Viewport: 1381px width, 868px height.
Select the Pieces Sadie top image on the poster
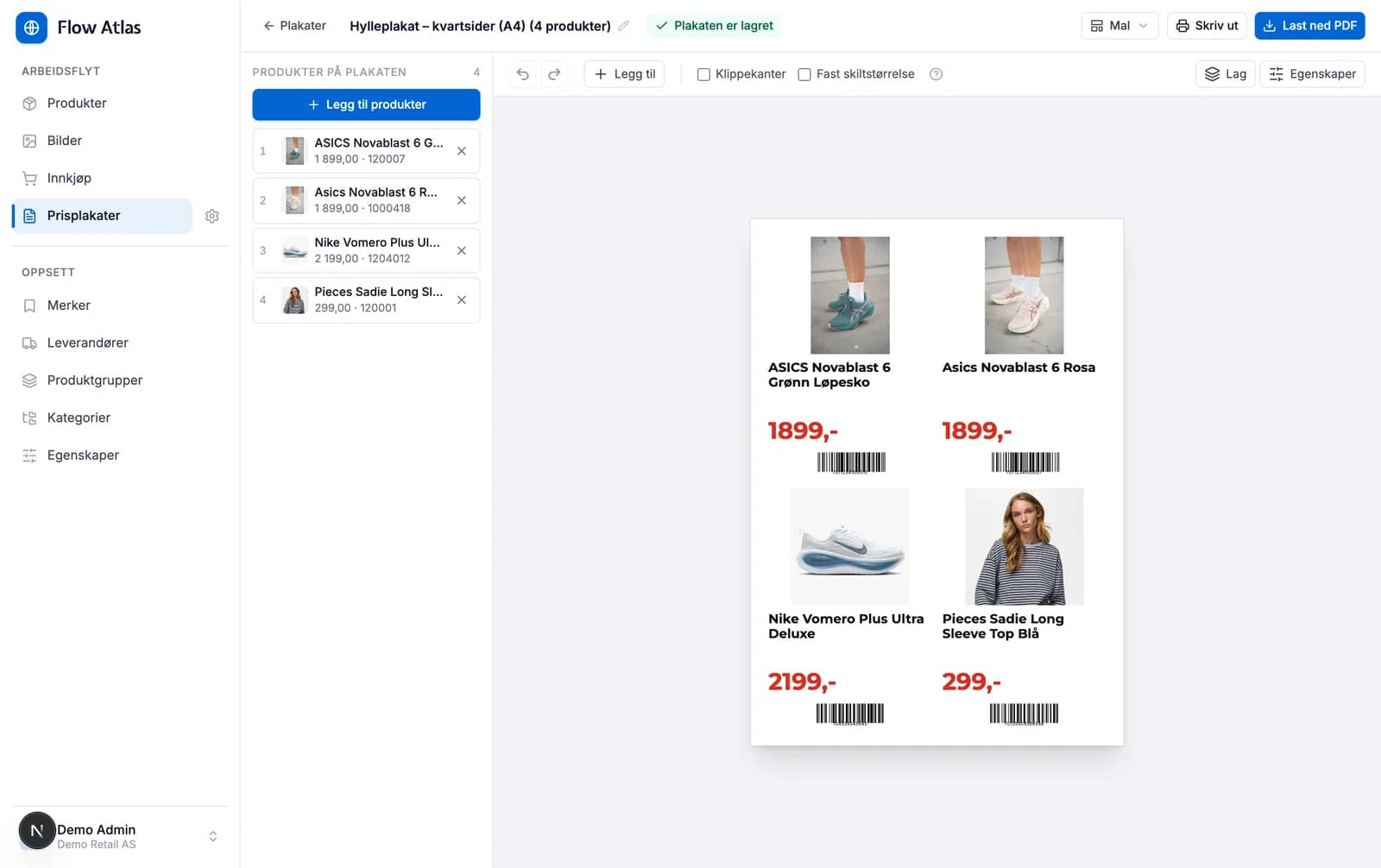(1025, 547)
